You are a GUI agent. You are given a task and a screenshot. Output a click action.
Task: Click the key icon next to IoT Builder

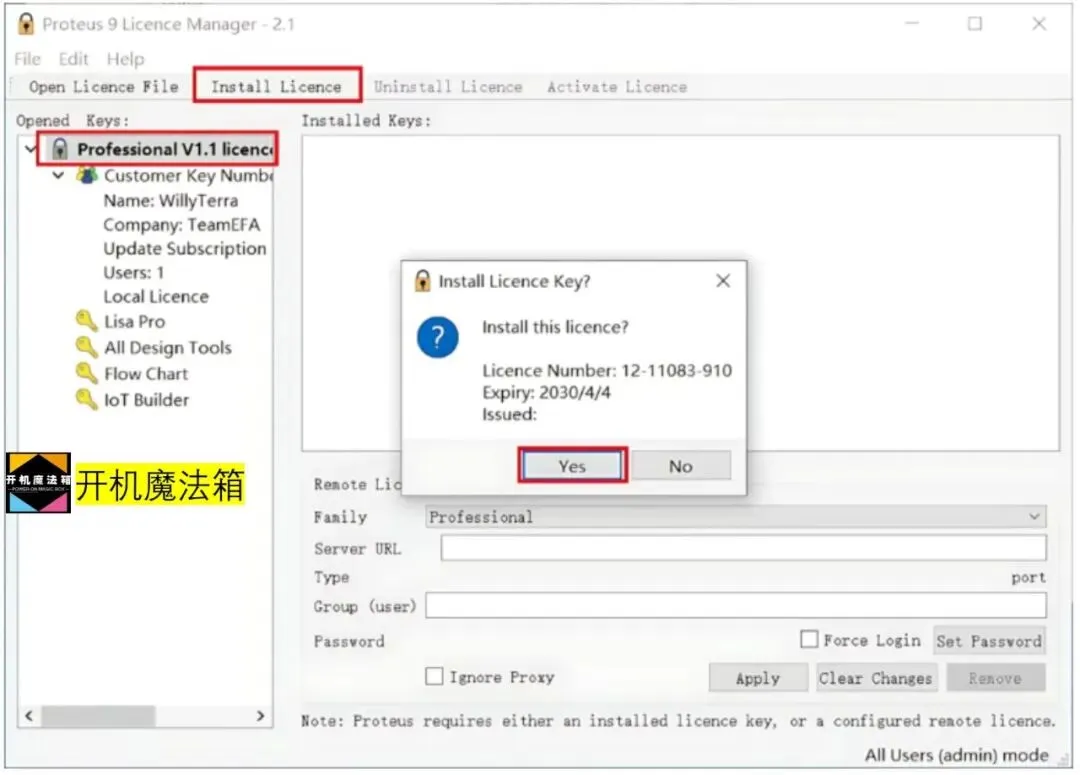click(87, 400)
